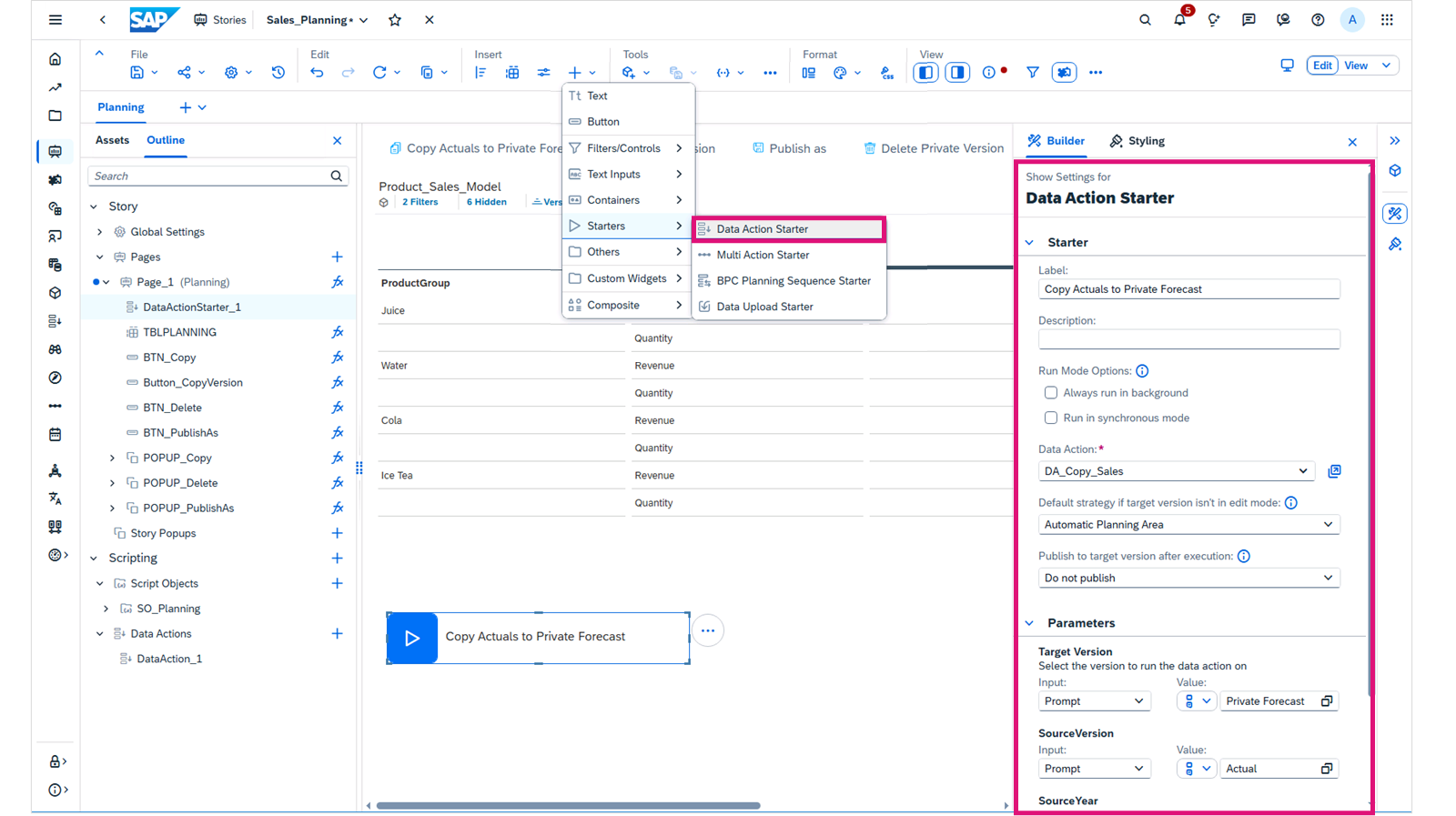Open Stories breadcrumb link
Screen dimensions: 1456x816
pyautogui.click(x=220, y=20)
